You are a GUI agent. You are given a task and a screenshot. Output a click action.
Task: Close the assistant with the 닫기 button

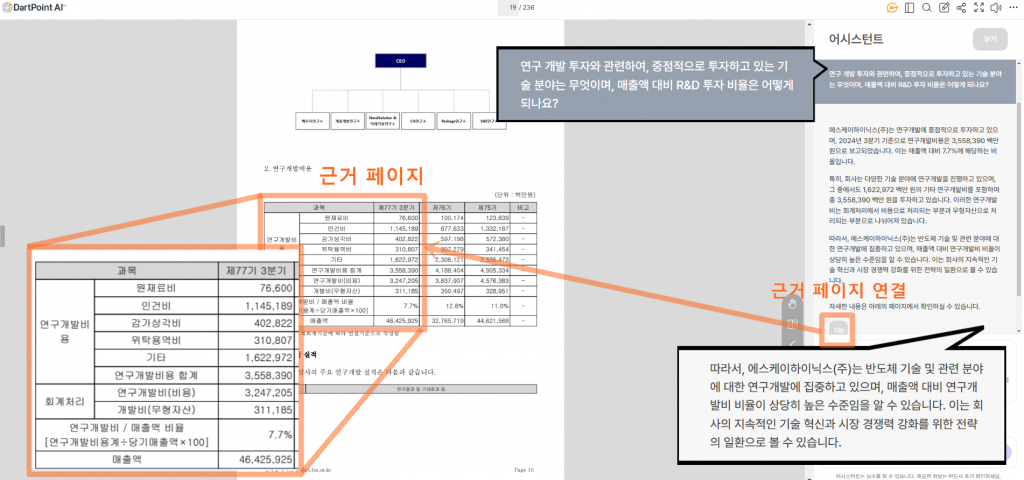pos(989,39)
